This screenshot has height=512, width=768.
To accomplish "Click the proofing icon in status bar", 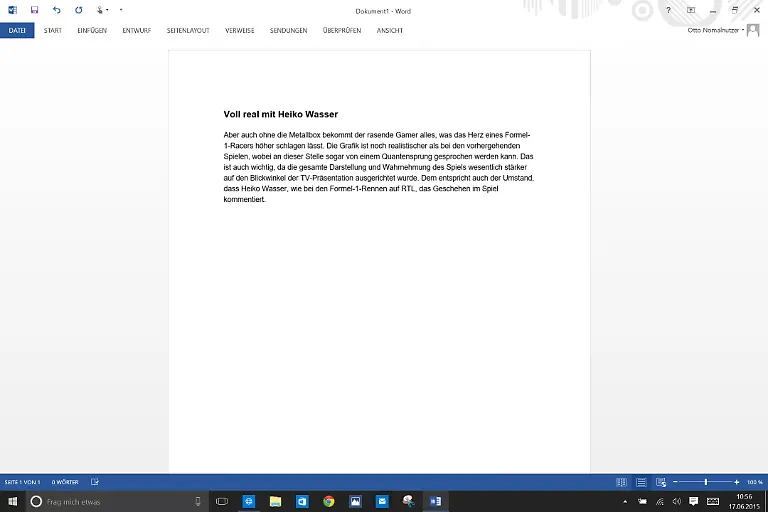I will [x=95, y=482].
